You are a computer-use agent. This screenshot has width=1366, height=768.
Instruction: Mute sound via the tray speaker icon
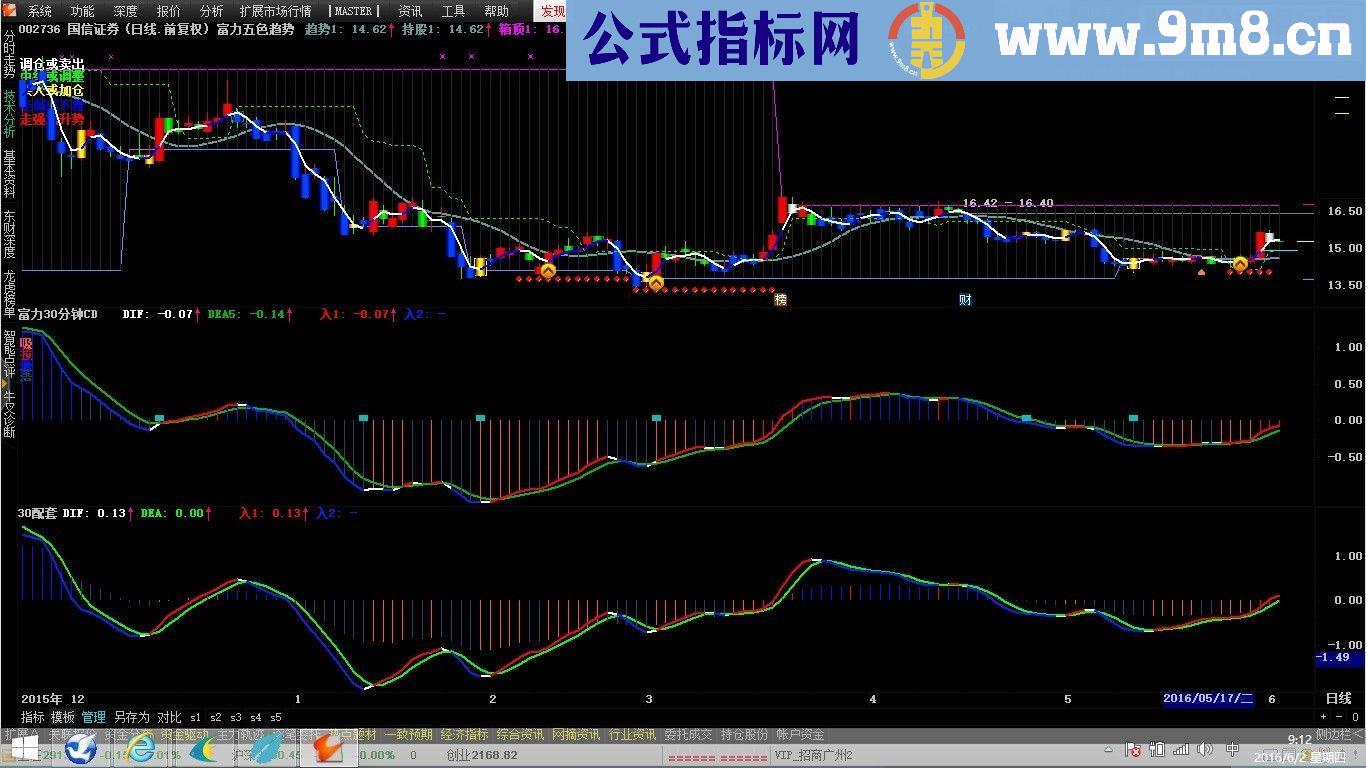[1204, 750]
